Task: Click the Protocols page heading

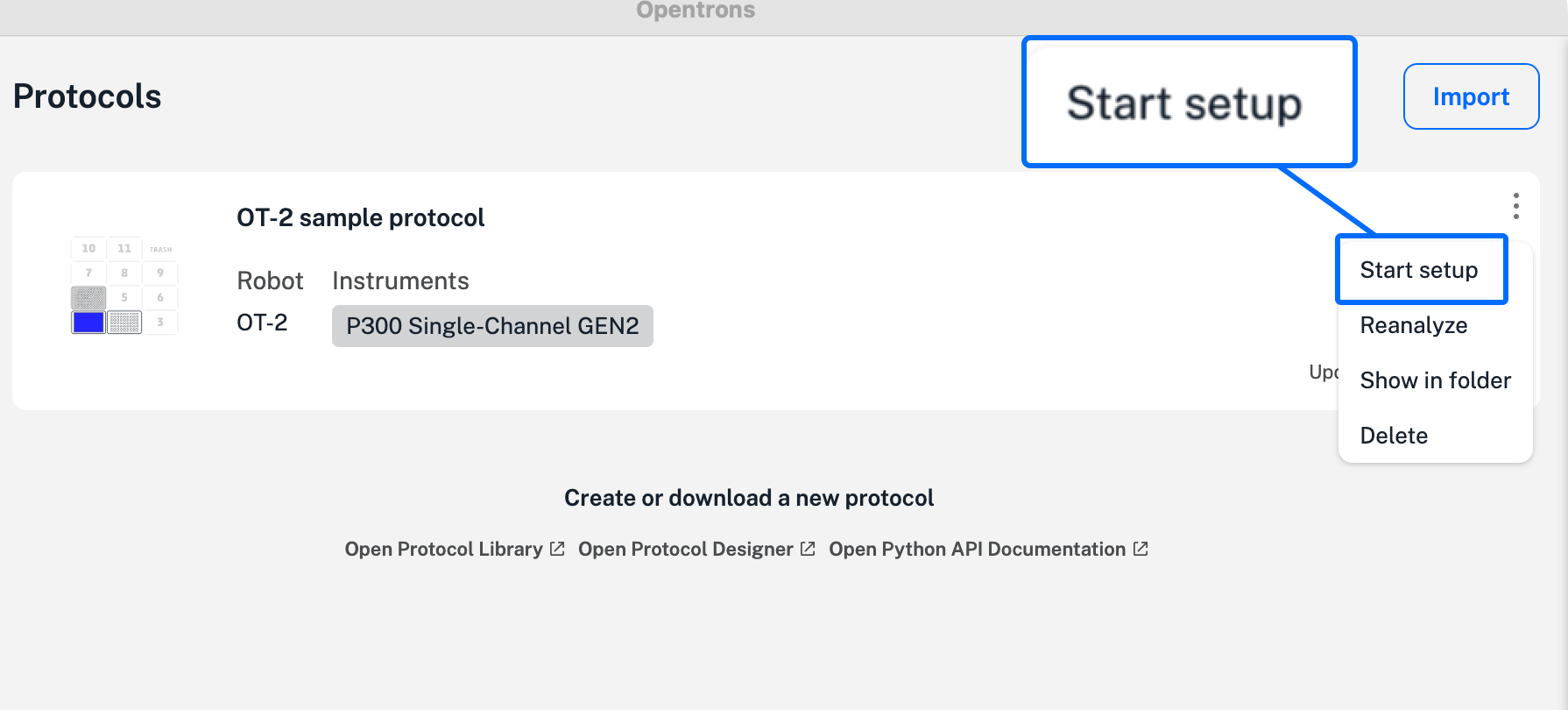Action: coord(87,96)
